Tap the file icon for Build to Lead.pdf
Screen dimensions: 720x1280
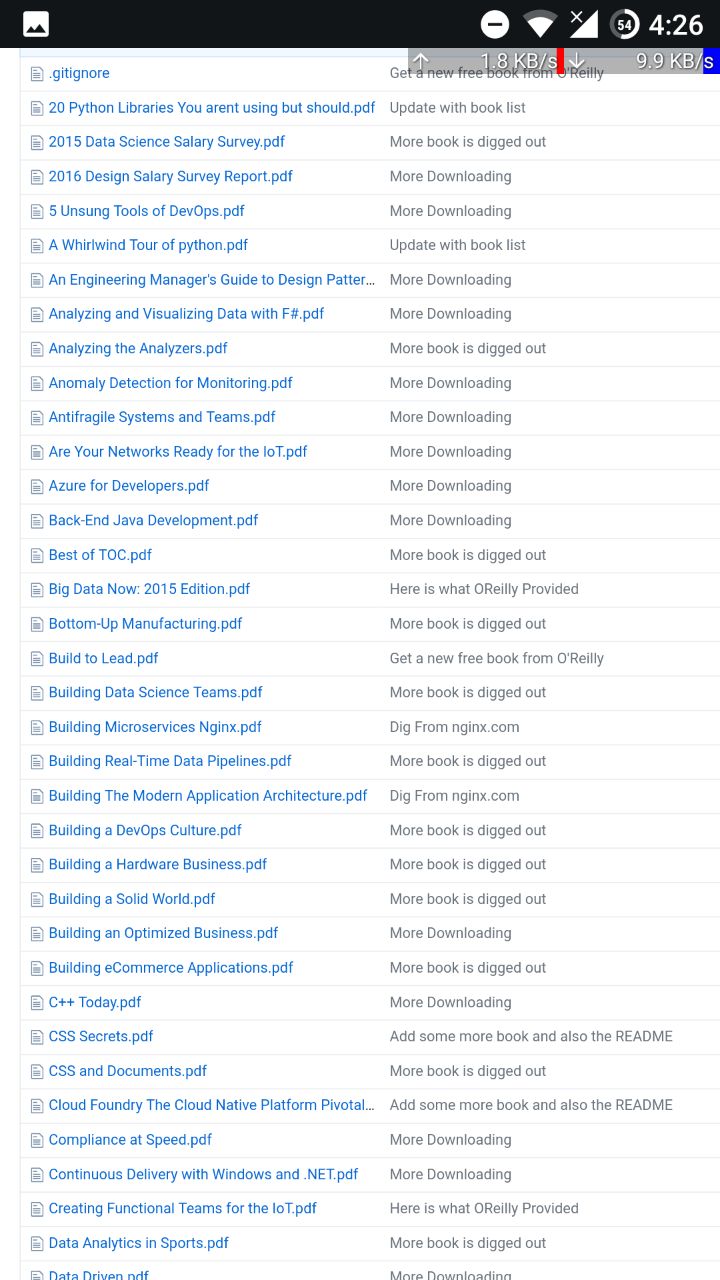click(x=37, y=659)
